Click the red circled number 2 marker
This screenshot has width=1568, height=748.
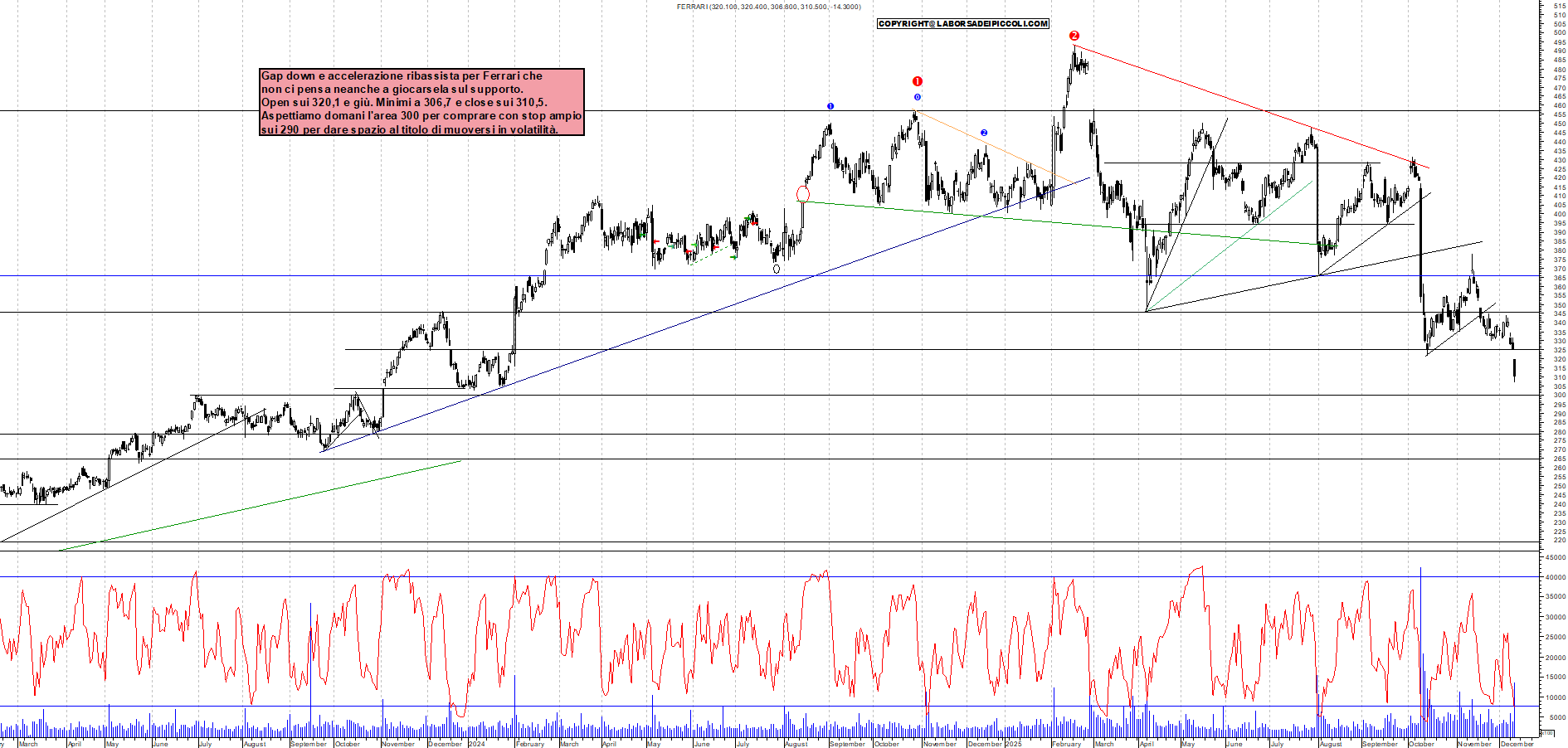point(1074,36)
